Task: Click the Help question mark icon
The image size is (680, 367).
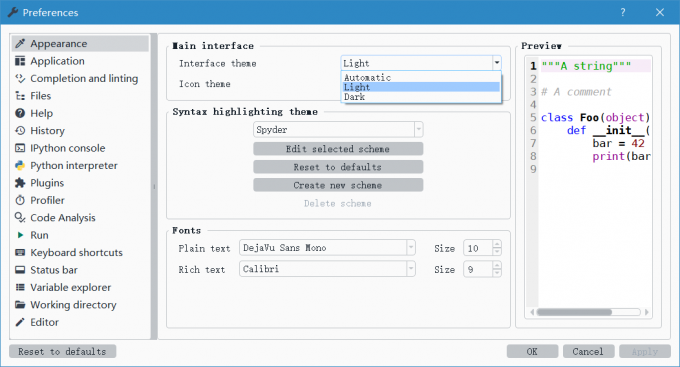Action: (x=20, y=113)
